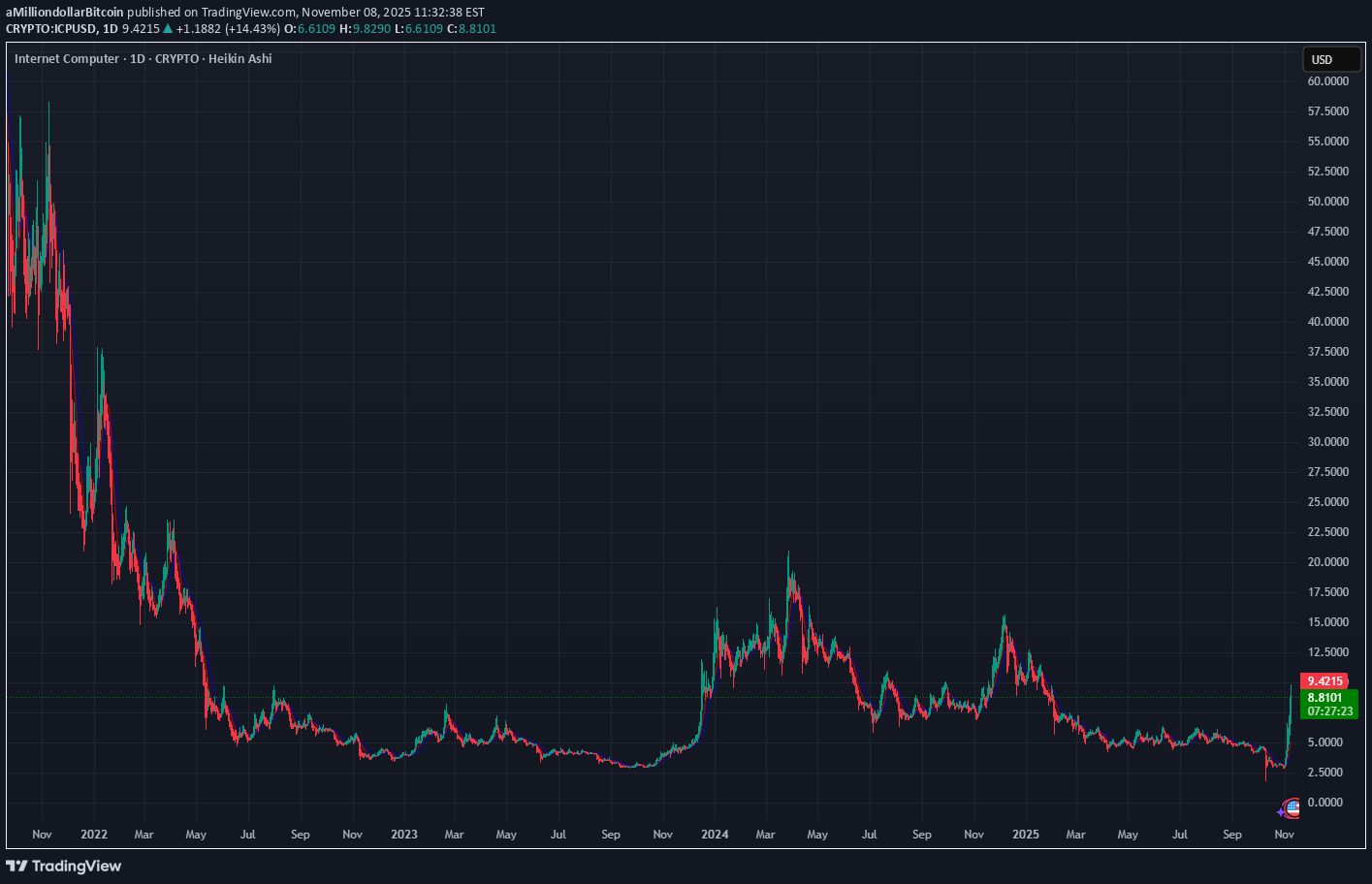Click the TradingView logo at bottom left

[x=64, y=866]
